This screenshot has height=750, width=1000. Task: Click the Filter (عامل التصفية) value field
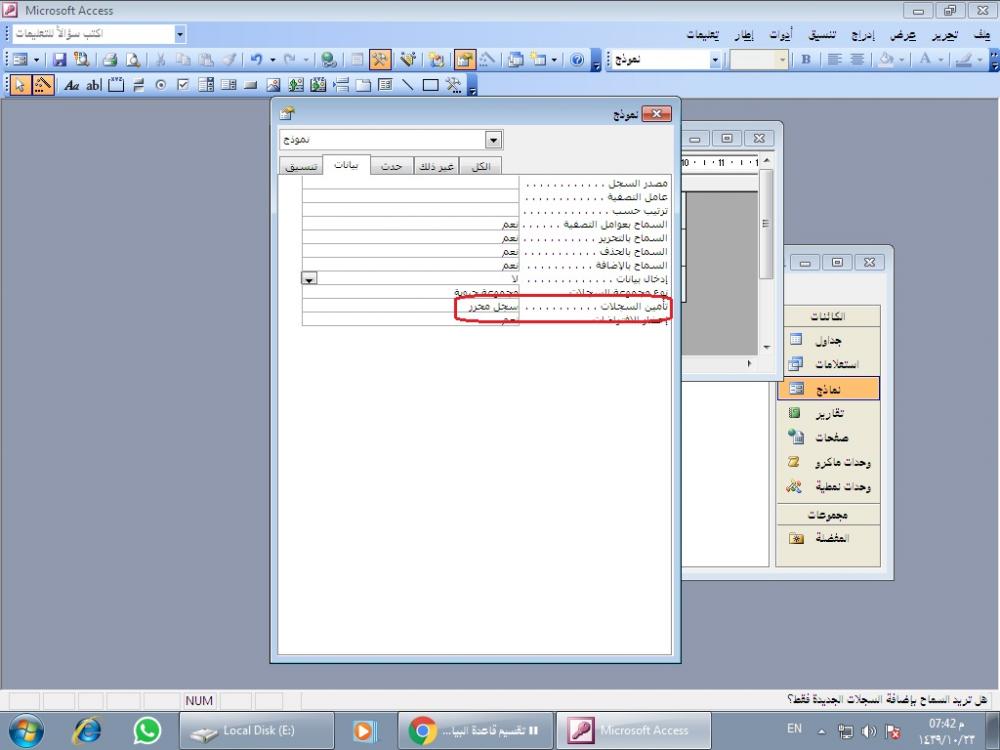pyautogui.click(x=411, y=196)
